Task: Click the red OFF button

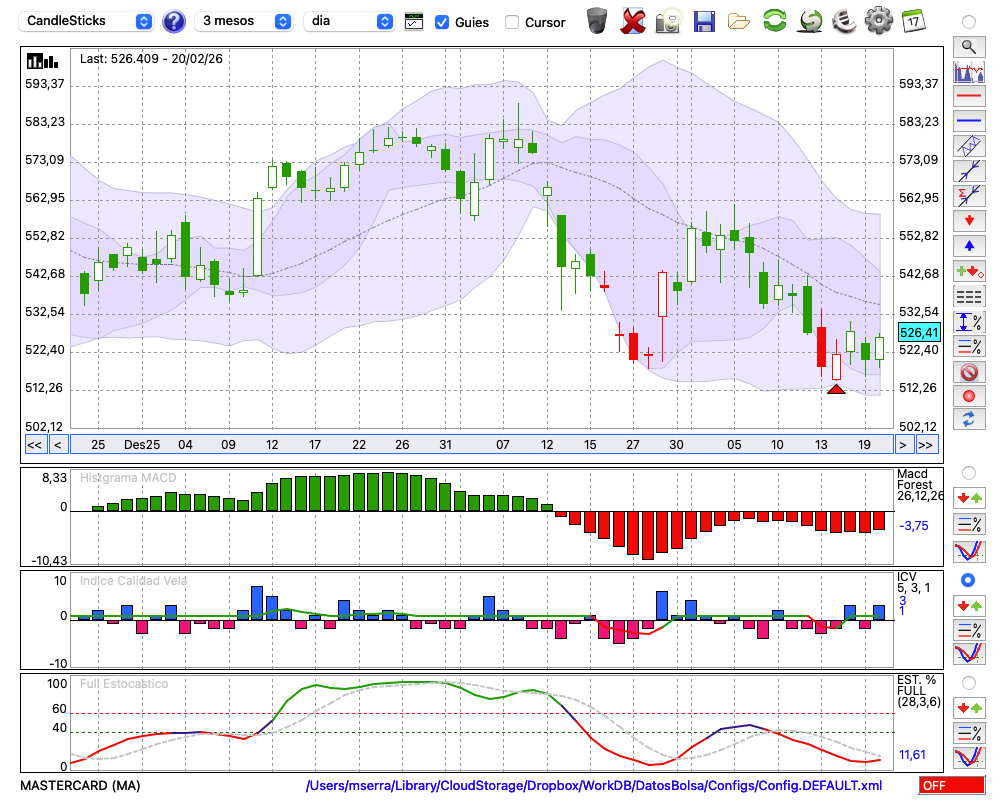Action: (x=951, y=786)
